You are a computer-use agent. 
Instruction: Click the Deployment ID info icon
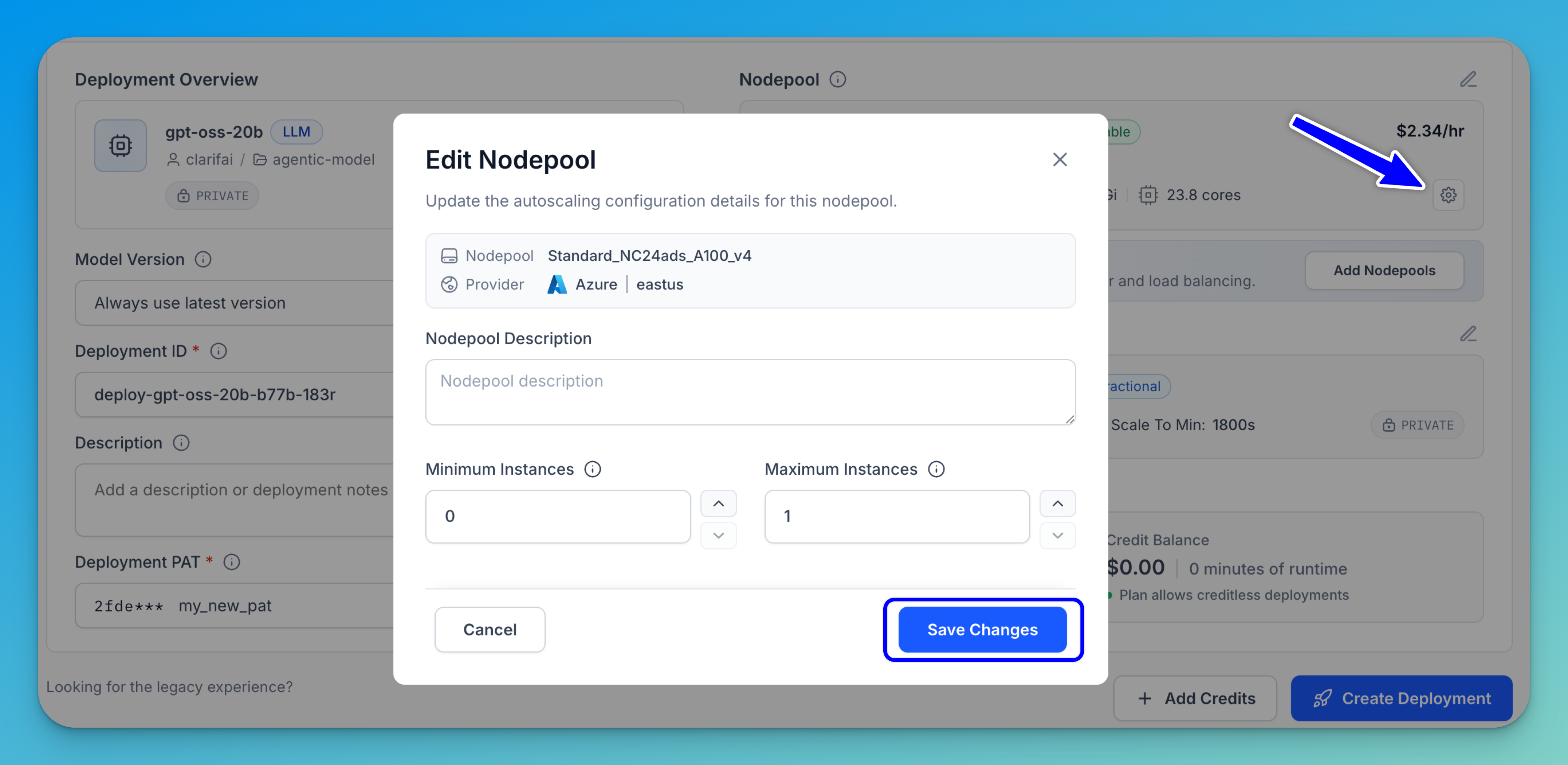[218, 351]
